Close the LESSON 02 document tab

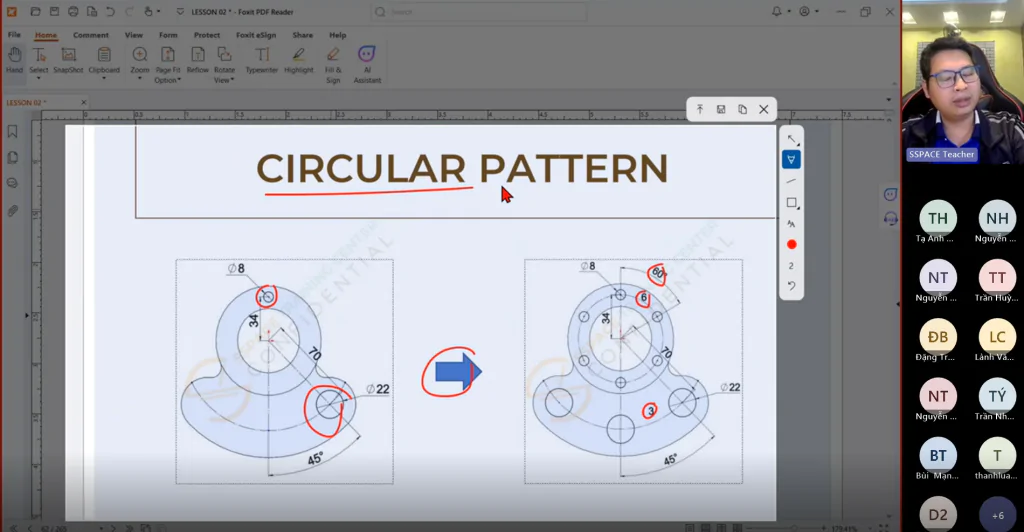84,102
